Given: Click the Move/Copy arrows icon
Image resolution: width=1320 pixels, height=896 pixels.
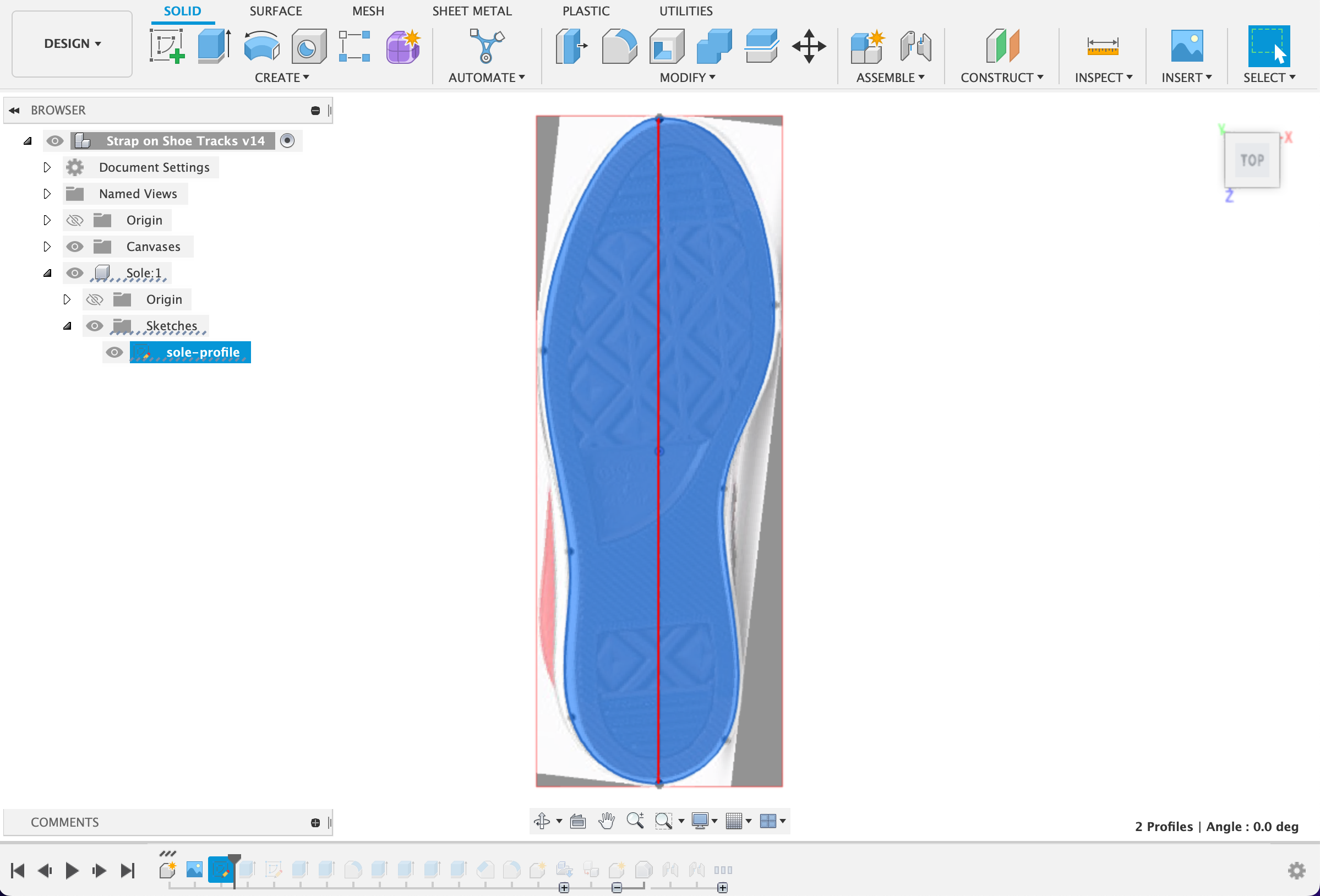Looking at the screenshot, I should [x=808, y=46].
